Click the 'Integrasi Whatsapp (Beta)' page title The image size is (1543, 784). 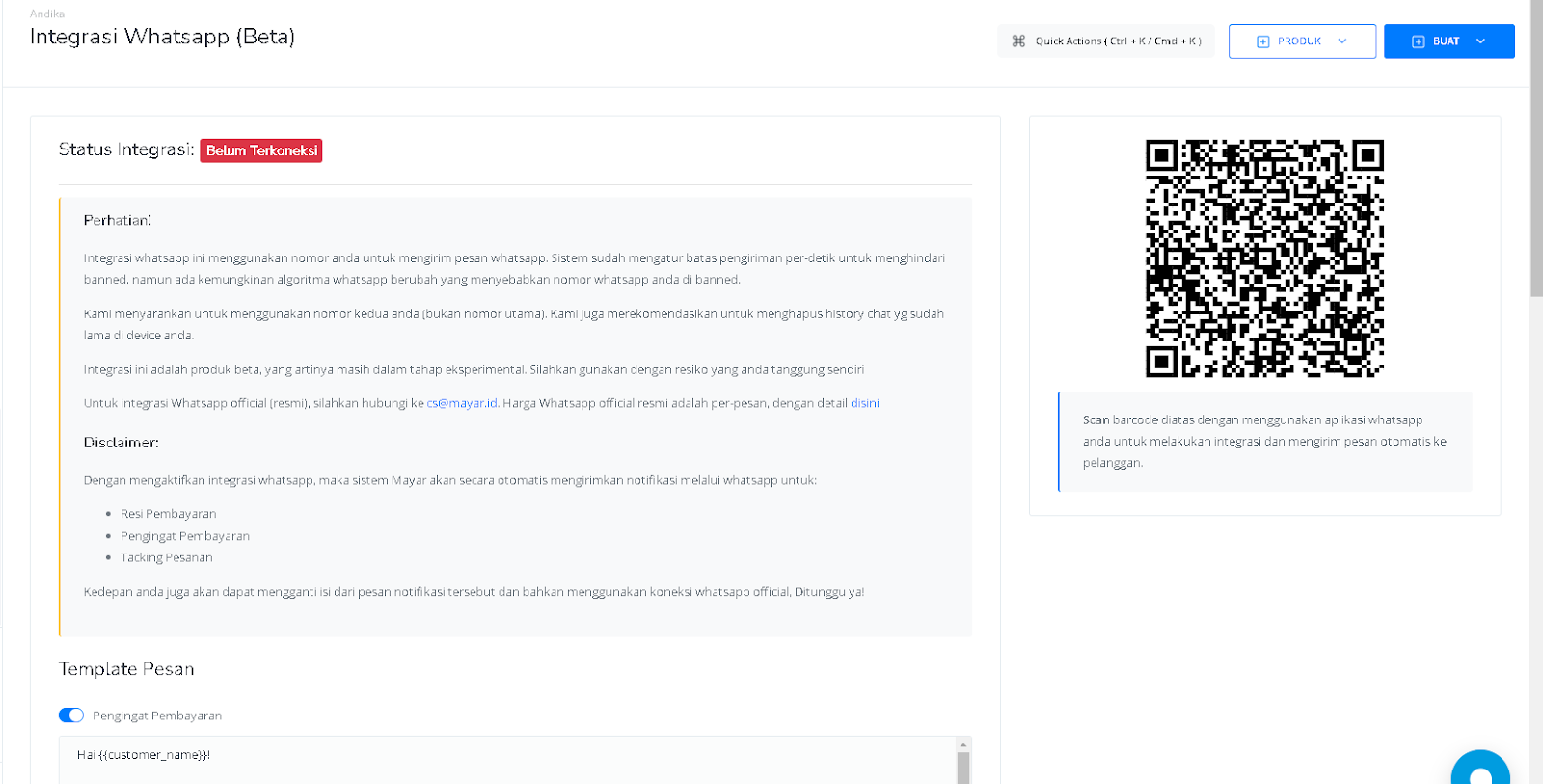[162, 37]
